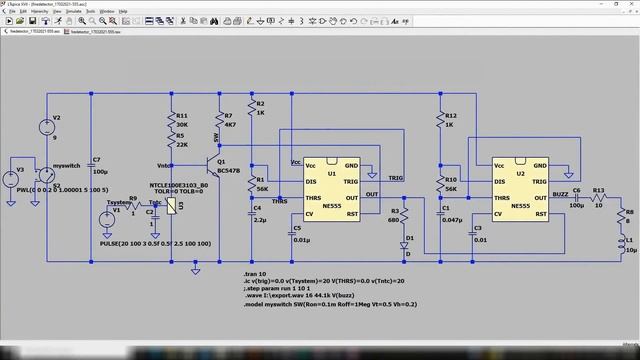Select the U2 NE555 timer chip
The height and width of the screenshot is (360, 640).
pyautogui.click(x=520, y=189)
